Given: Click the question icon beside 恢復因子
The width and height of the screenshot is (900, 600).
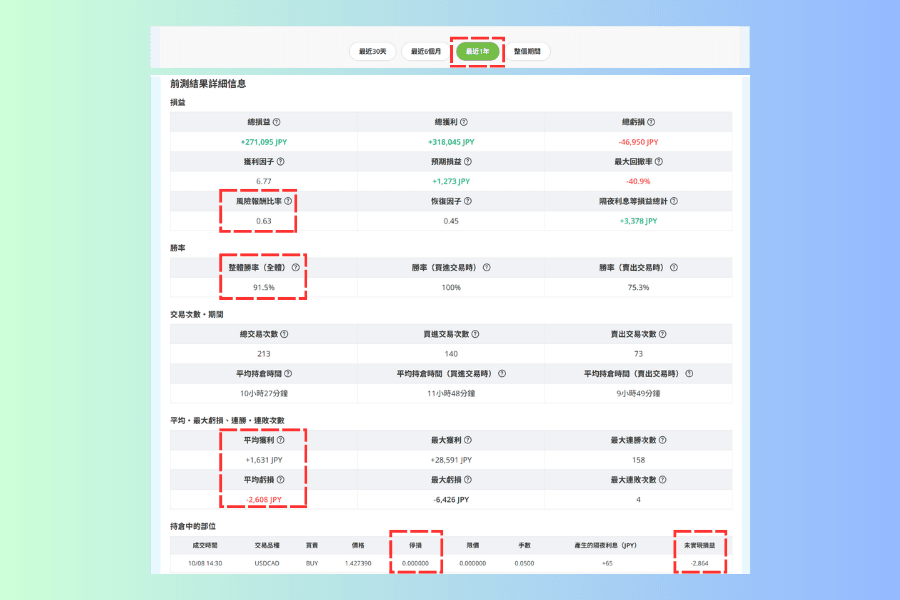Looking at the screenshot, I should click(x=468, y=202).
